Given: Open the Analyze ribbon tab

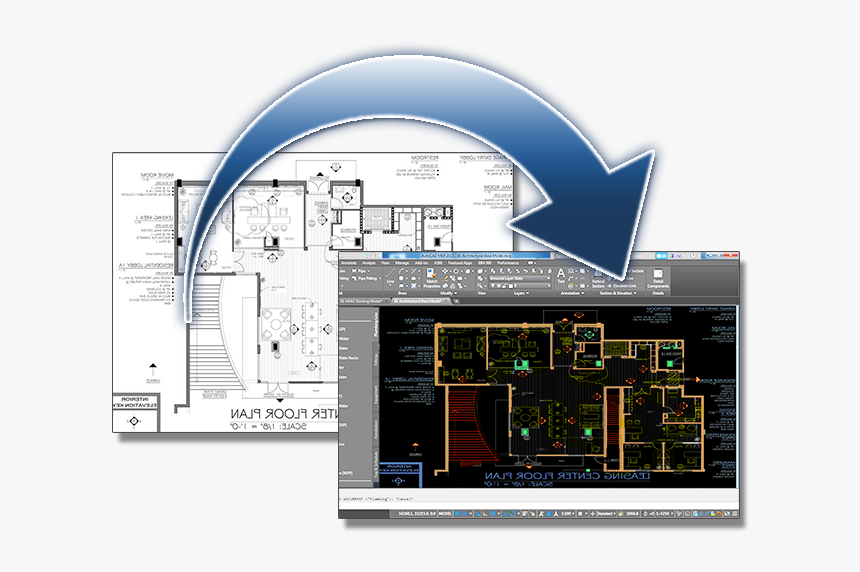Looking at the screenshot, I should [x=369, y=263].
